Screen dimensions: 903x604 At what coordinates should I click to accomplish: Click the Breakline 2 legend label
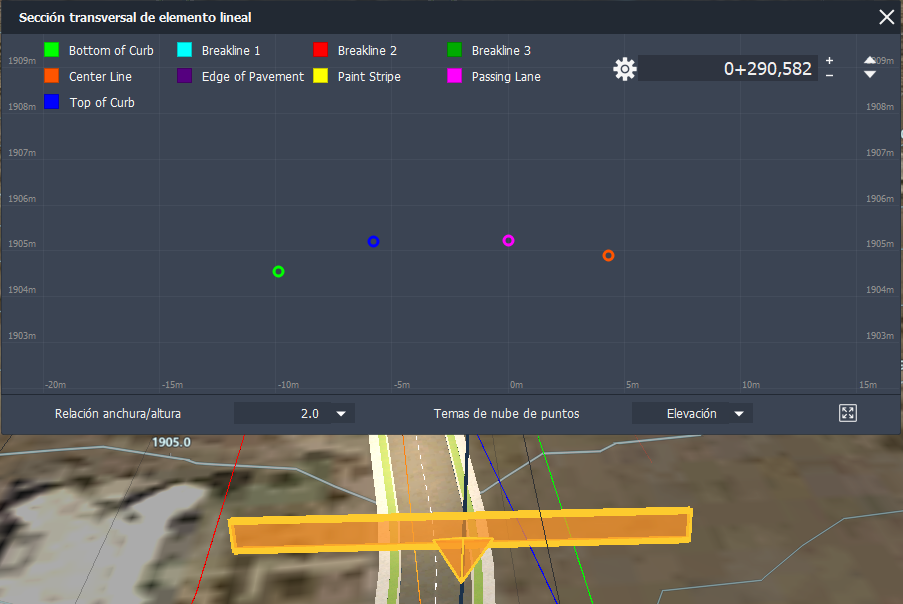pos(367,51)
